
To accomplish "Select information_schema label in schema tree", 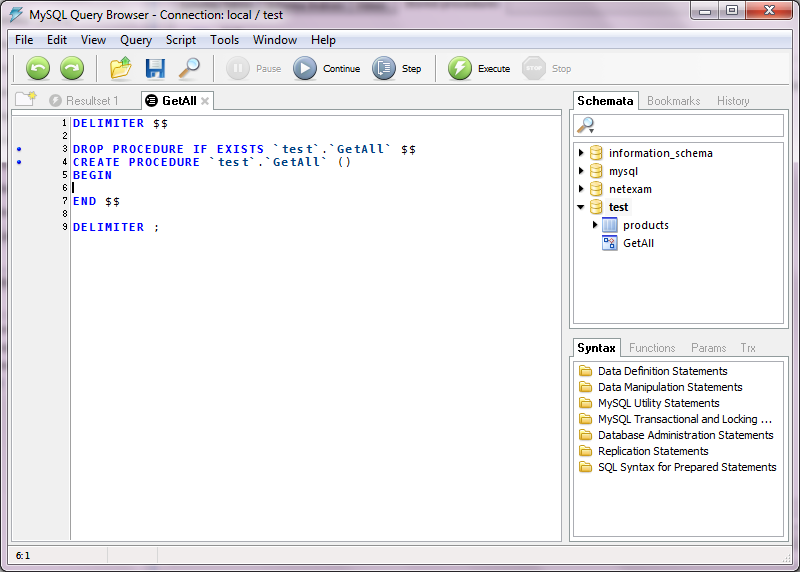I will 661,153.
